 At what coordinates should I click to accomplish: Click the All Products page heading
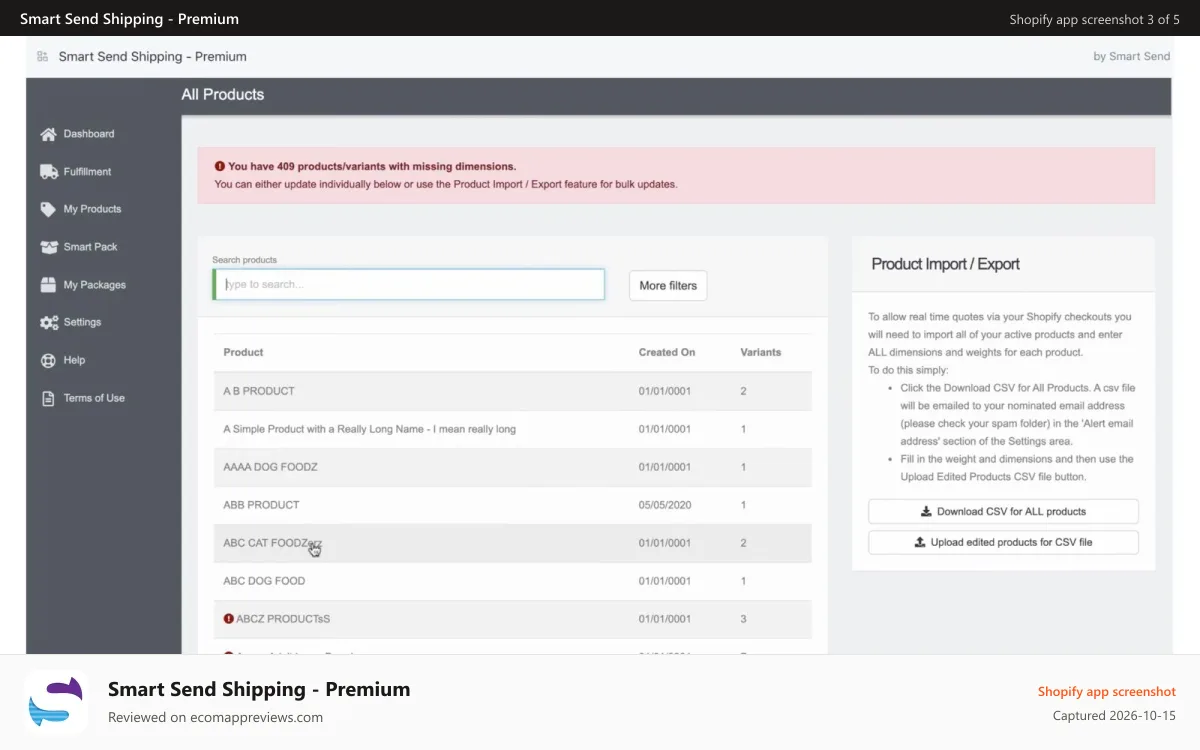coord(222,95)
